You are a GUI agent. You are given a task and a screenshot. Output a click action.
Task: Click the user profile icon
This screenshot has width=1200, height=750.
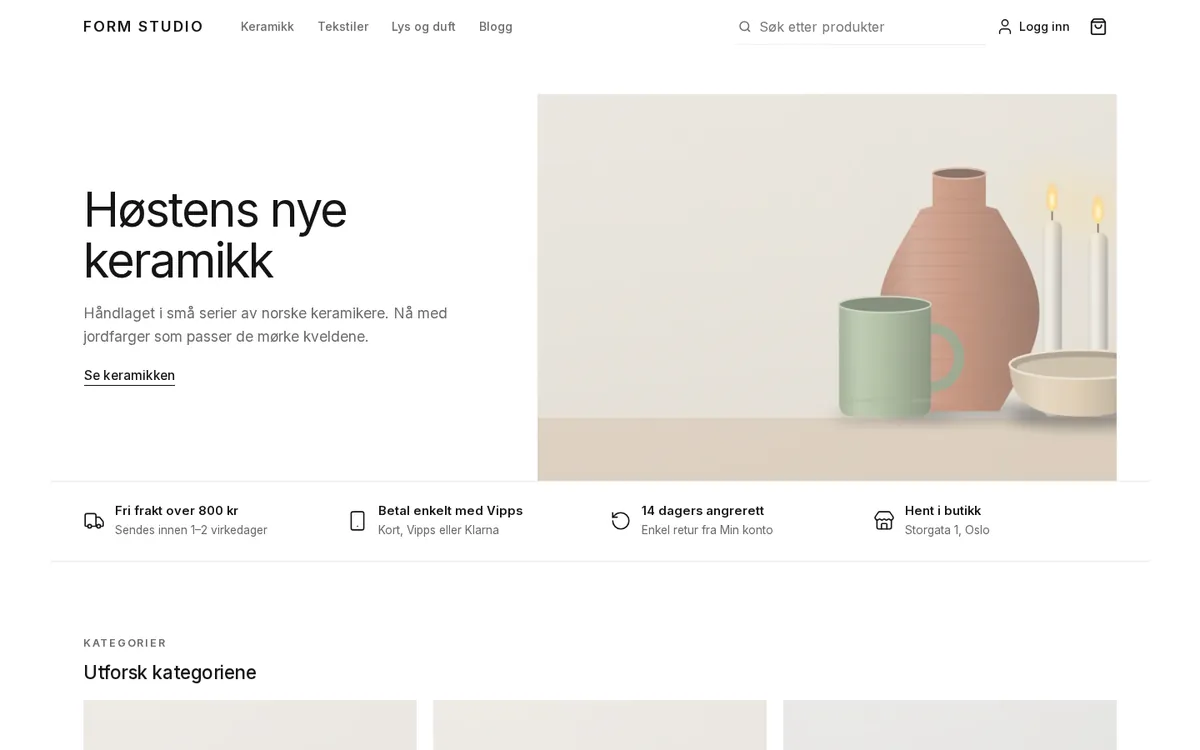(x=1005, y=27)
